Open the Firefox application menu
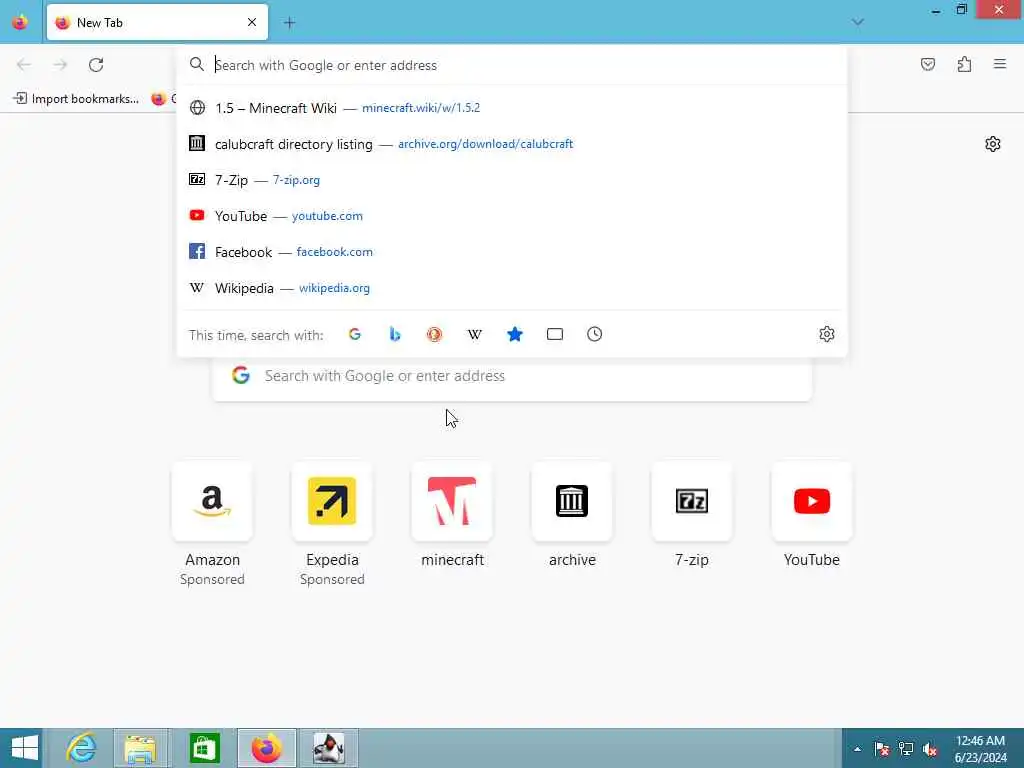The image size is (1024, 768). point(1000,64)
